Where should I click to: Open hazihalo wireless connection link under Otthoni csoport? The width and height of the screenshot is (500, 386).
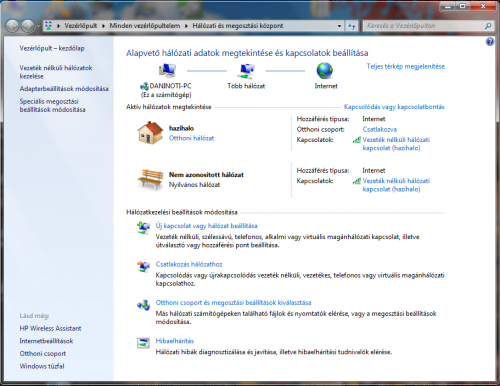pos(396,144)
